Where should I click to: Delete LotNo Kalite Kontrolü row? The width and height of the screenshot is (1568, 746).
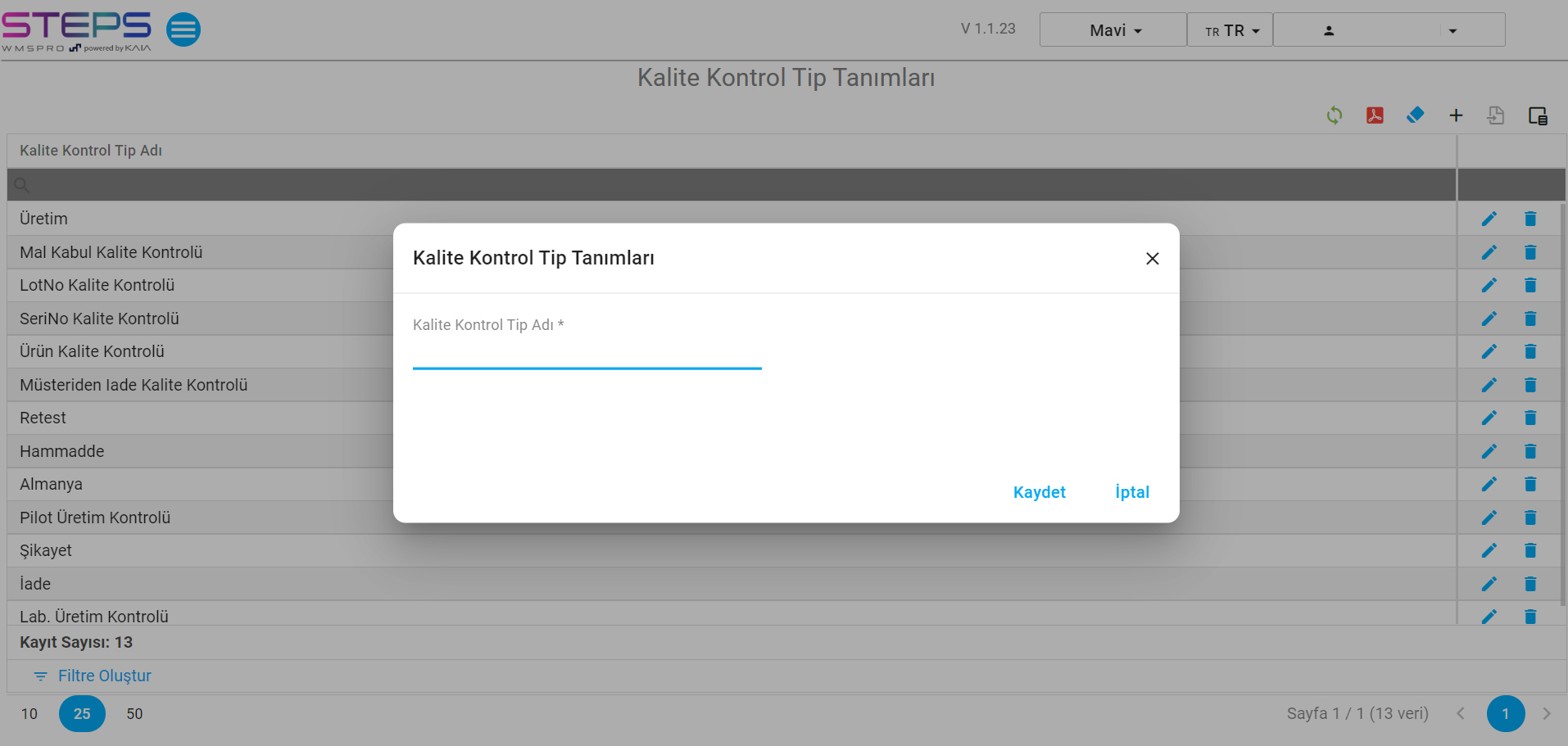(x=1530, y=285)
